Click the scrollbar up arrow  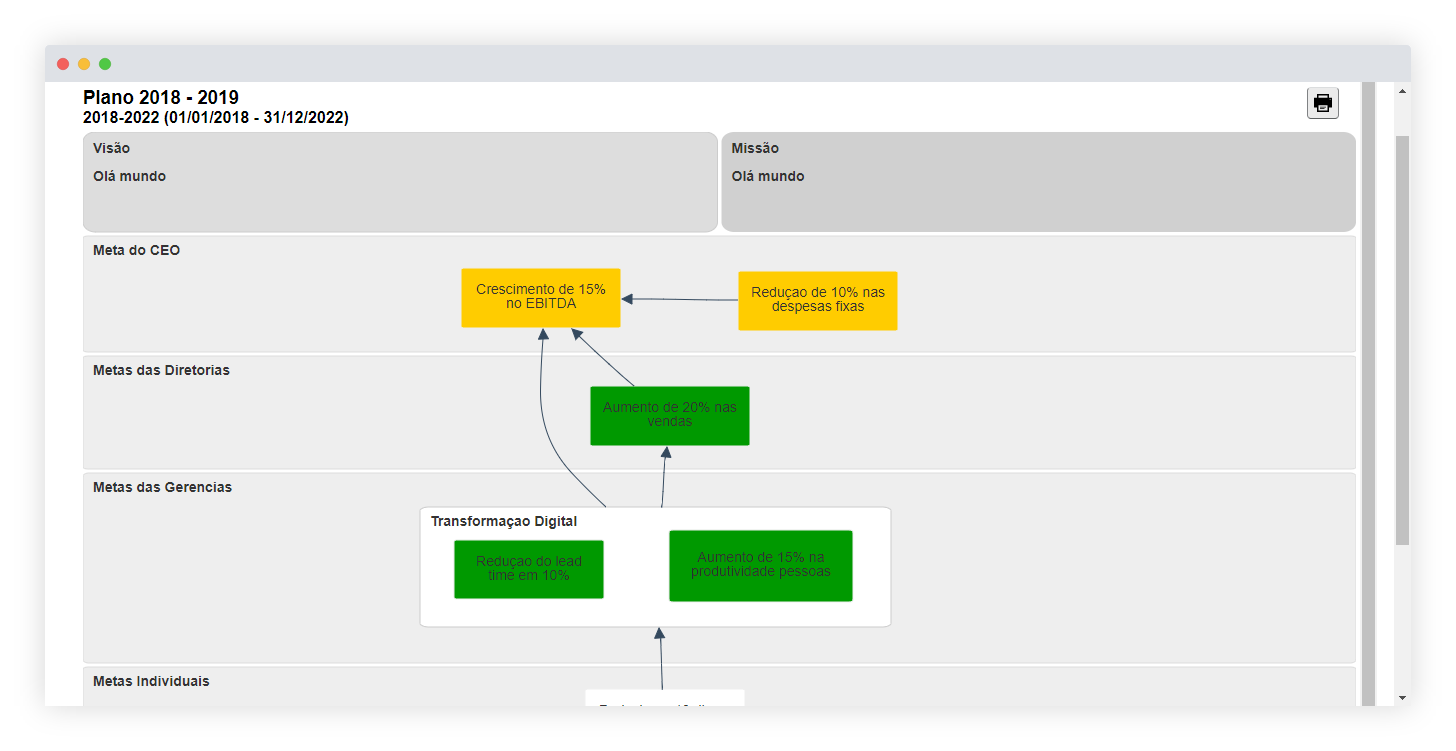tap(1402, 91)
